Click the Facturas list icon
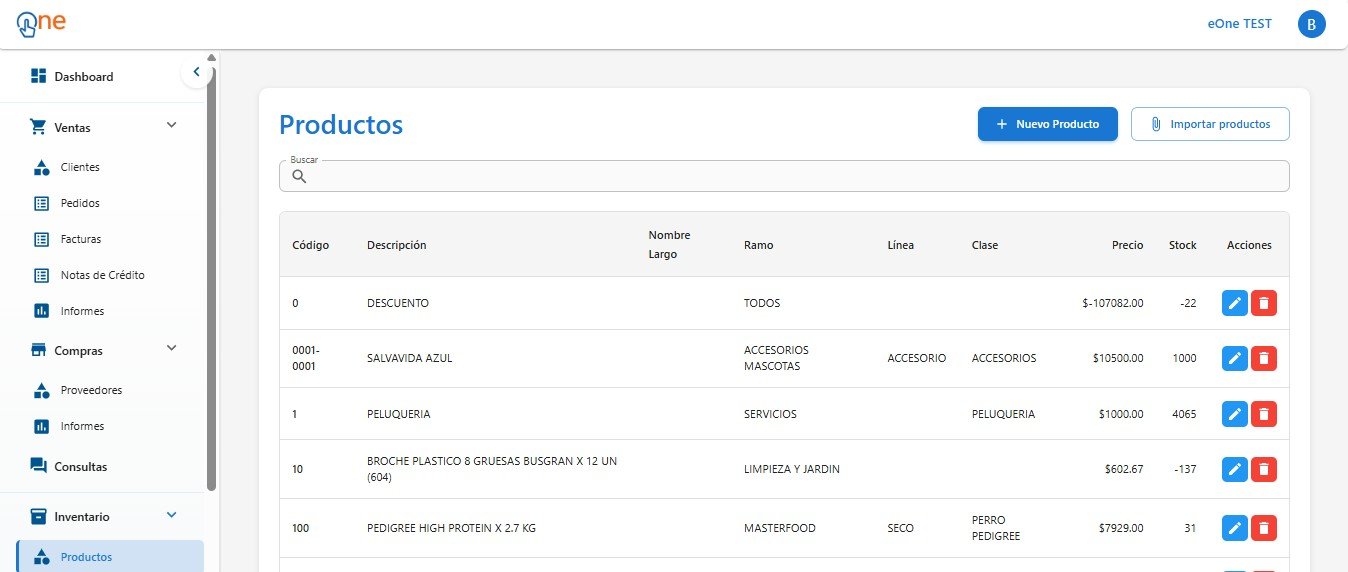The image size is (1348, 572). tap(42, 239)
